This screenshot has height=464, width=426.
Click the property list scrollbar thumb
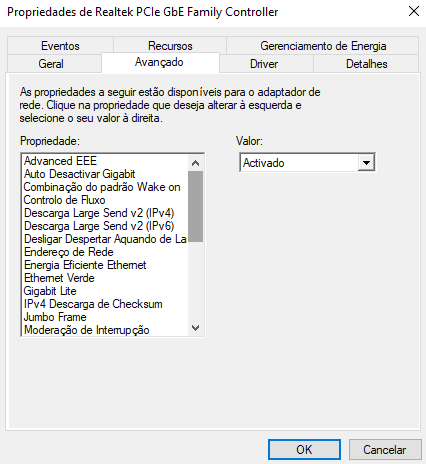[x=196, y=206]
